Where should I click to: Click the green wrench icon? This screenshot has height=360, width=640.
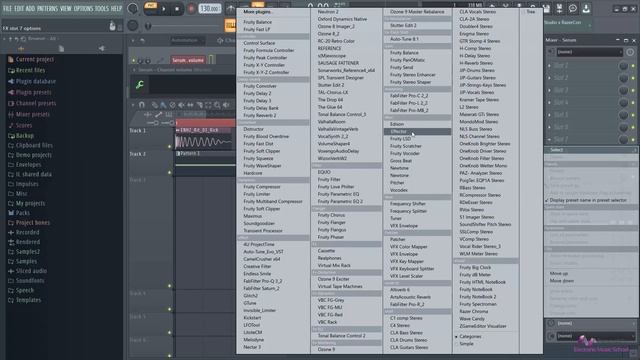pos(140,84)
